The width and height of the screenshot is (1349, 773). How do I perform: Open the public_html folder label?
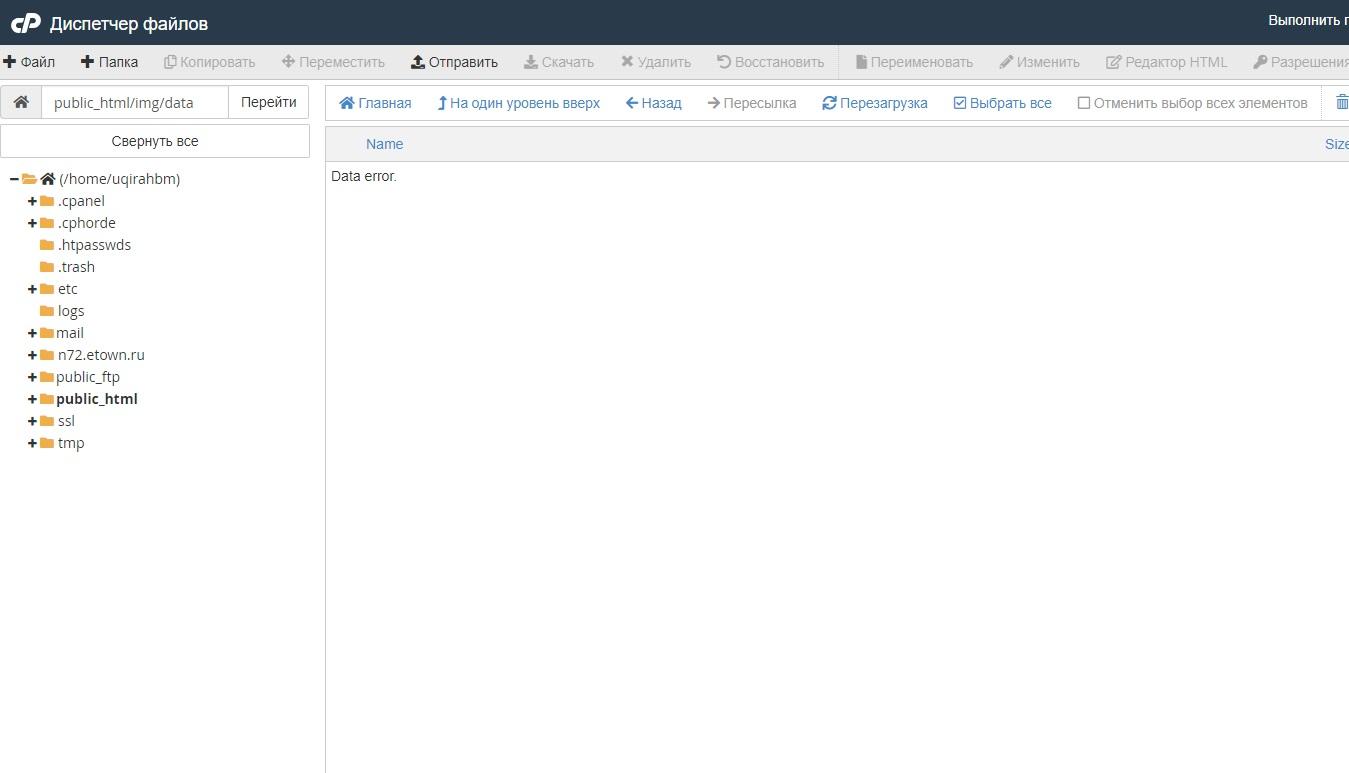point(97,399)
